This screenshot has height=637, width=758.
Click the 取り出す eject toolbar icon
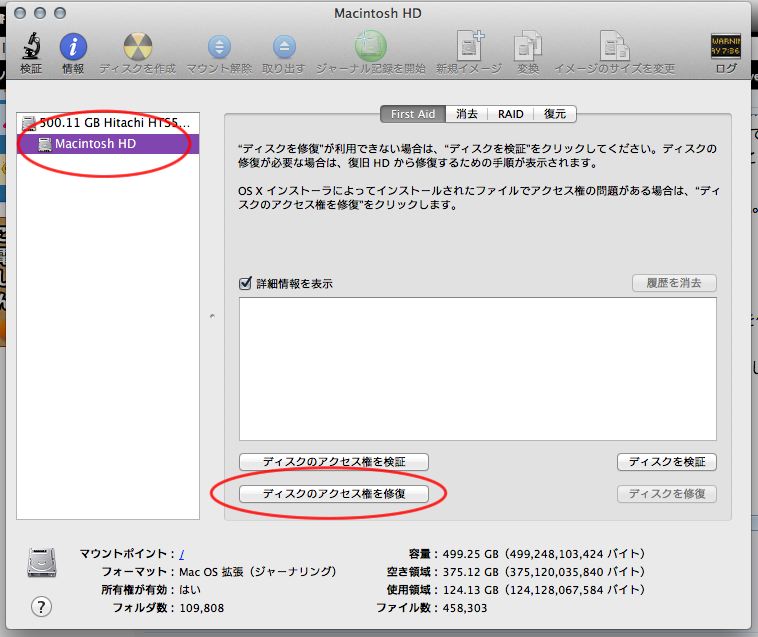[284, 47]
